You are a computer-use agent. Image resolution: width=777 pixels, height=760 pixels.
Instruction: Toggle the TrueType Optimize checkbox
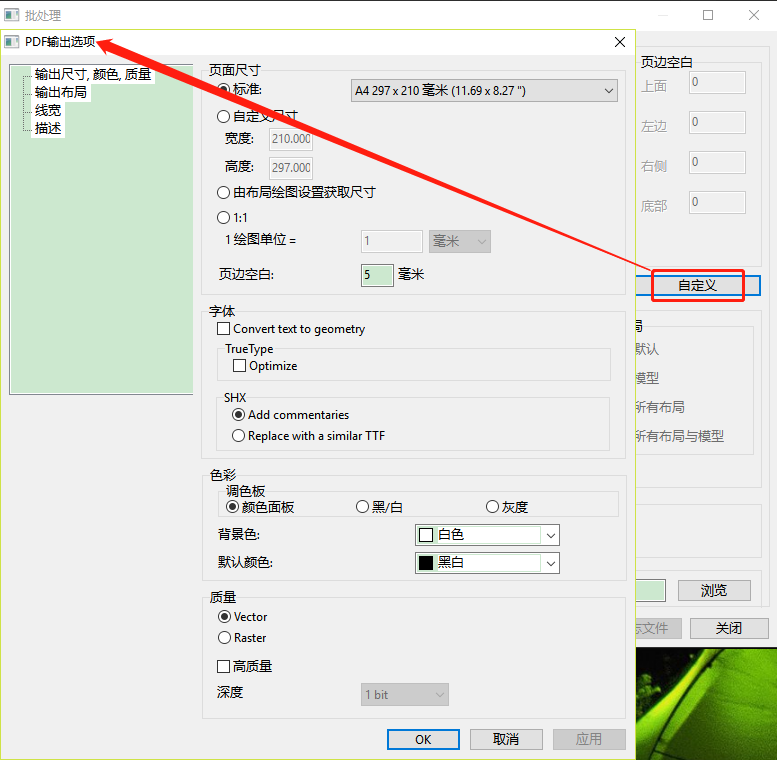(239, 366)
